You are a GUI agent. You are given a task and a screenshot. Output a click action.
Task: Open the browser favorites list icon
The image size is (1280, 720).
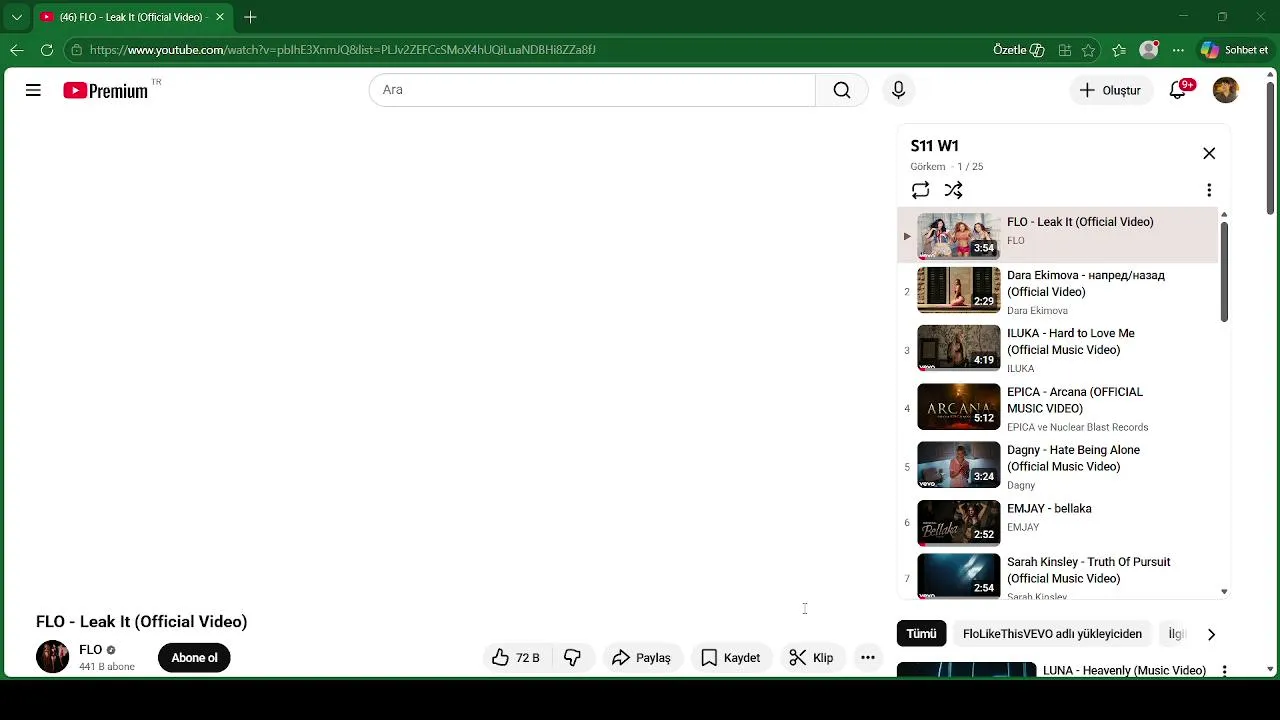click(x=1119, y=50)
